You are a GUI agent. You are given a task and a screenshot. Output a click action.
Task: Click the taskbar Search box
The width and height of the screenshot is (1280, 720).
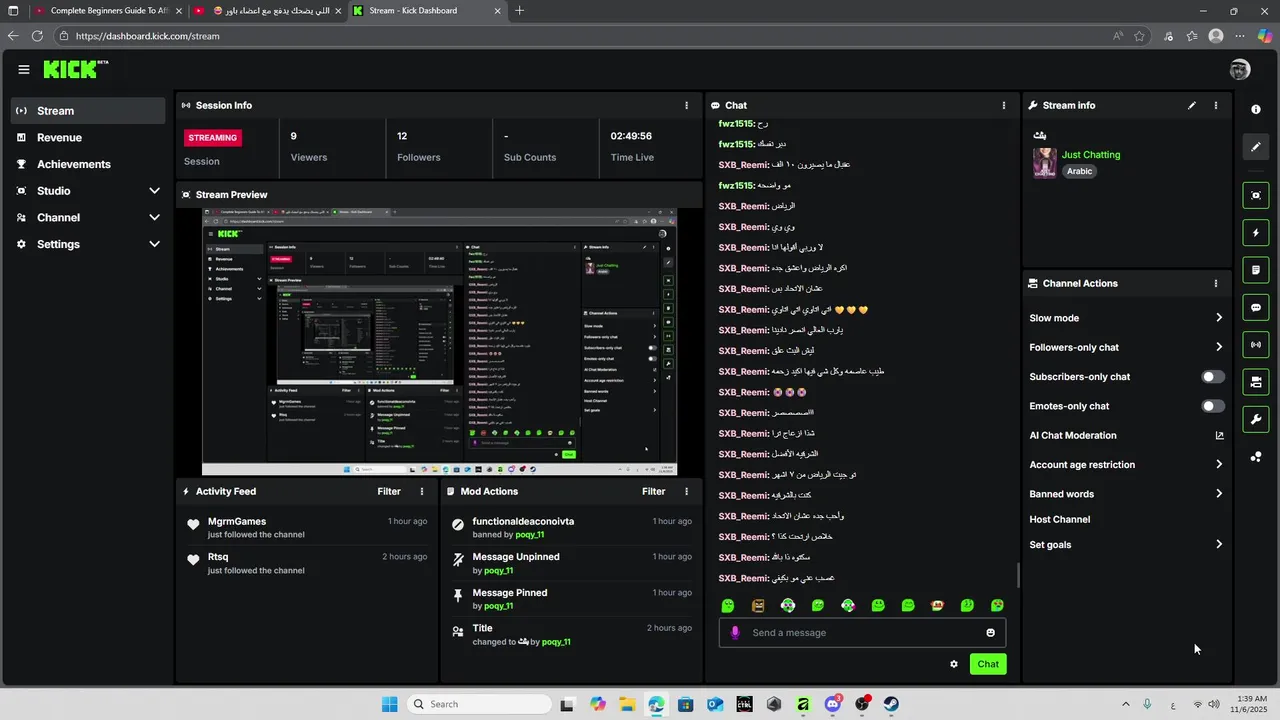pos(480,704)
